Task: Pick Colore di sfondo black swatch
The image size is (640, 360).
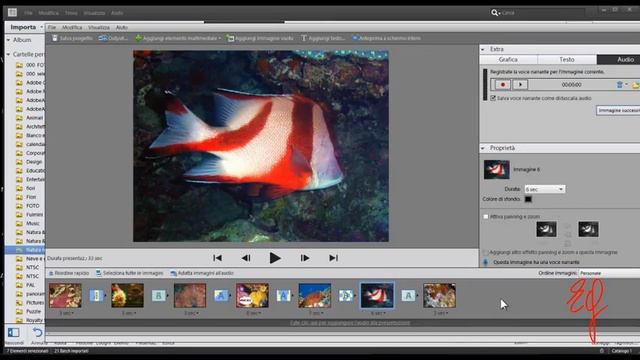Action: click(x=528, y=199)
